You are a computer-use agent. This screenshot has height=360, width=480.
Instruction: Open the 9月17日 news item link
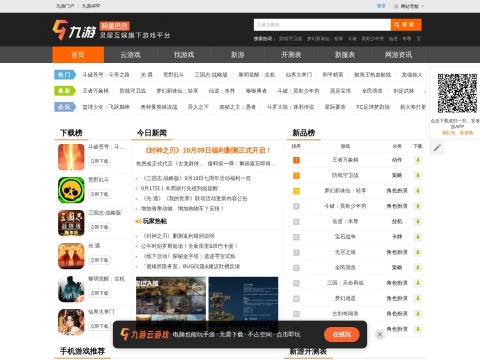tap(179, 188)
